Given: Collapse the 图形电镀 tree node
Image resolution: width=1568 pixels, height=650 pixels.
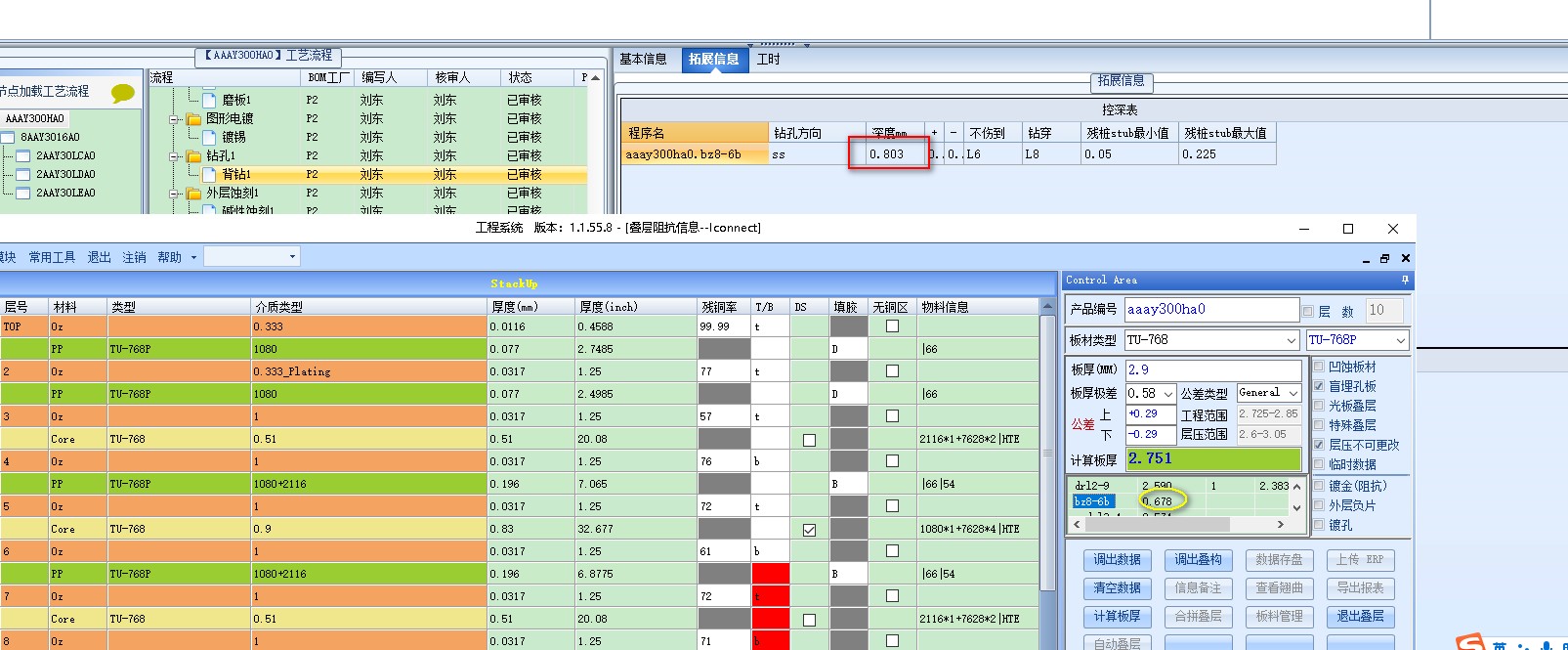Looking at the screenshot, I should click(175, 119).
